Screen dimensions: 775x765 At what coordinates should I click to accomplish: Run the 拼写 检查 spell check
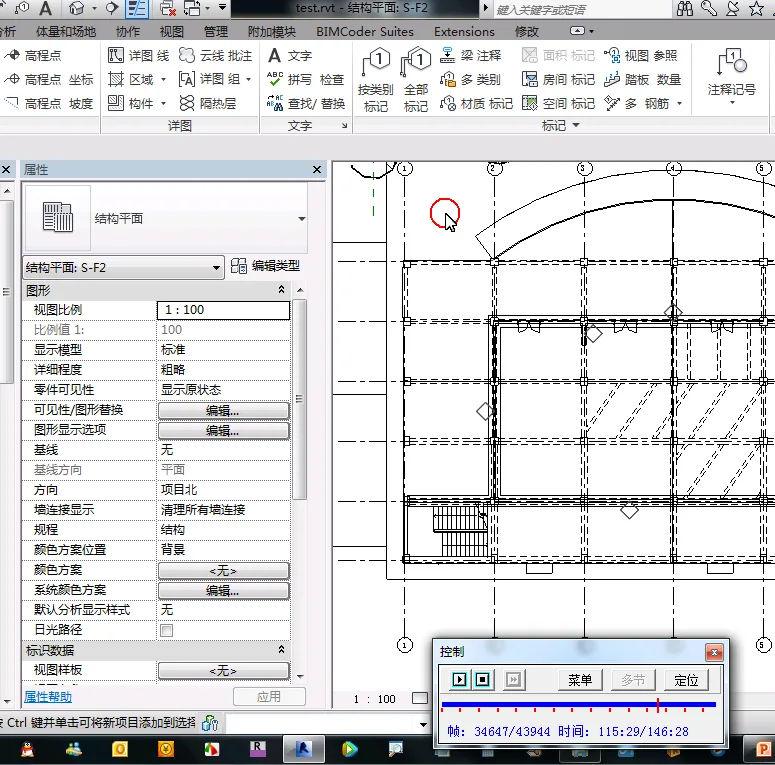pyautogui.click(x=305, y=79)
